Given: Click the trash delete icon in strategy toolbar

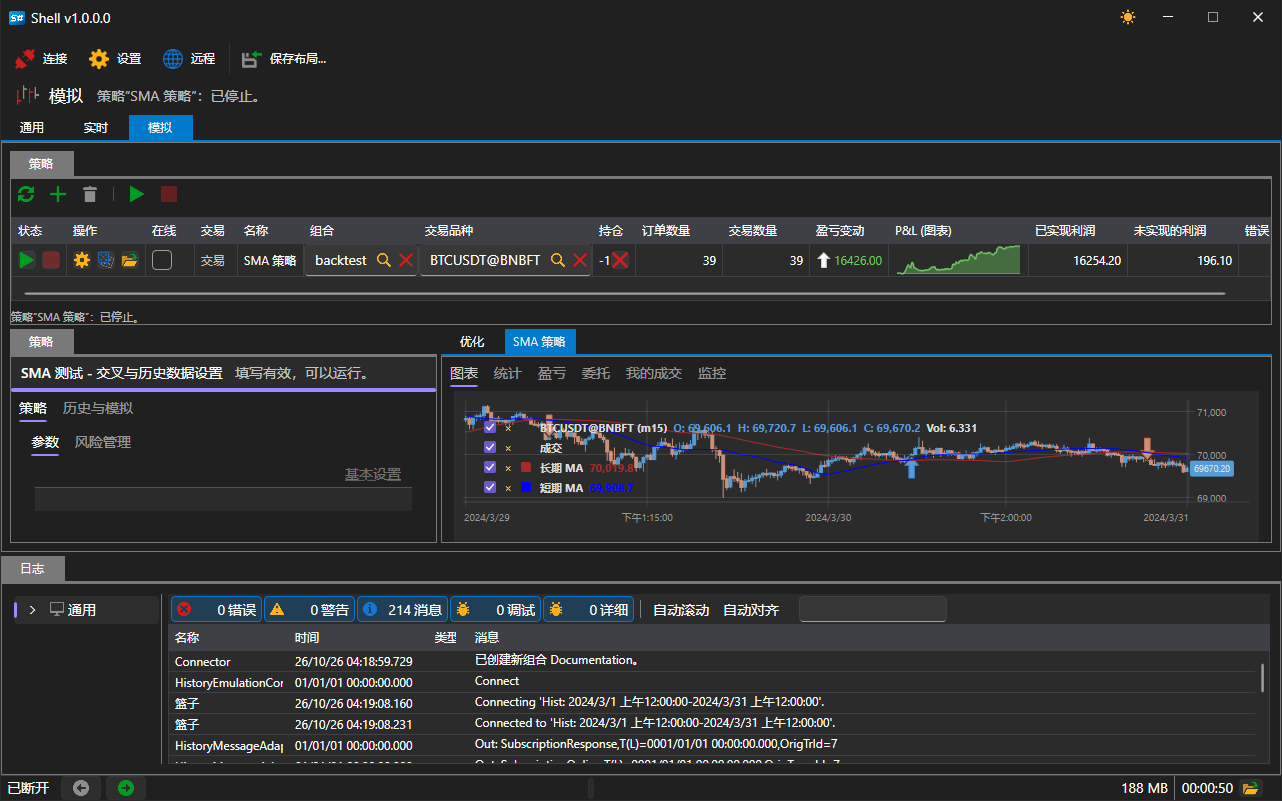Looking at the screenshot, I should coord(90,194).
